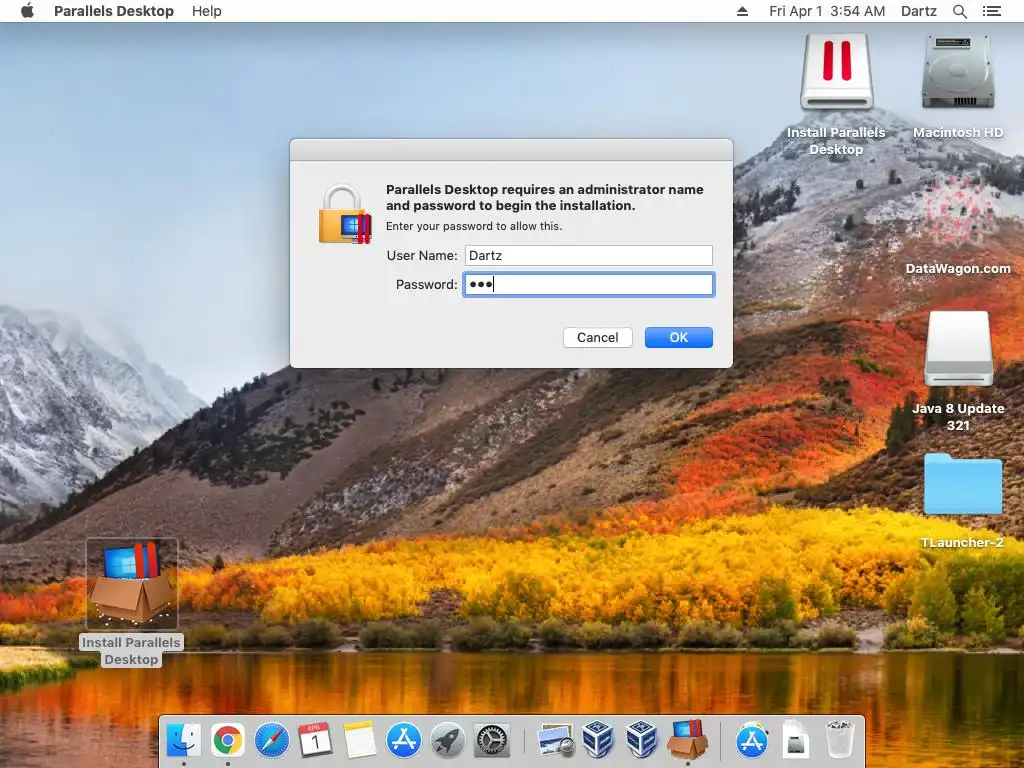Open Launchpad rocket icon in the Dock
Viewport: 1024px width, 768px height.
click(447, 741)
